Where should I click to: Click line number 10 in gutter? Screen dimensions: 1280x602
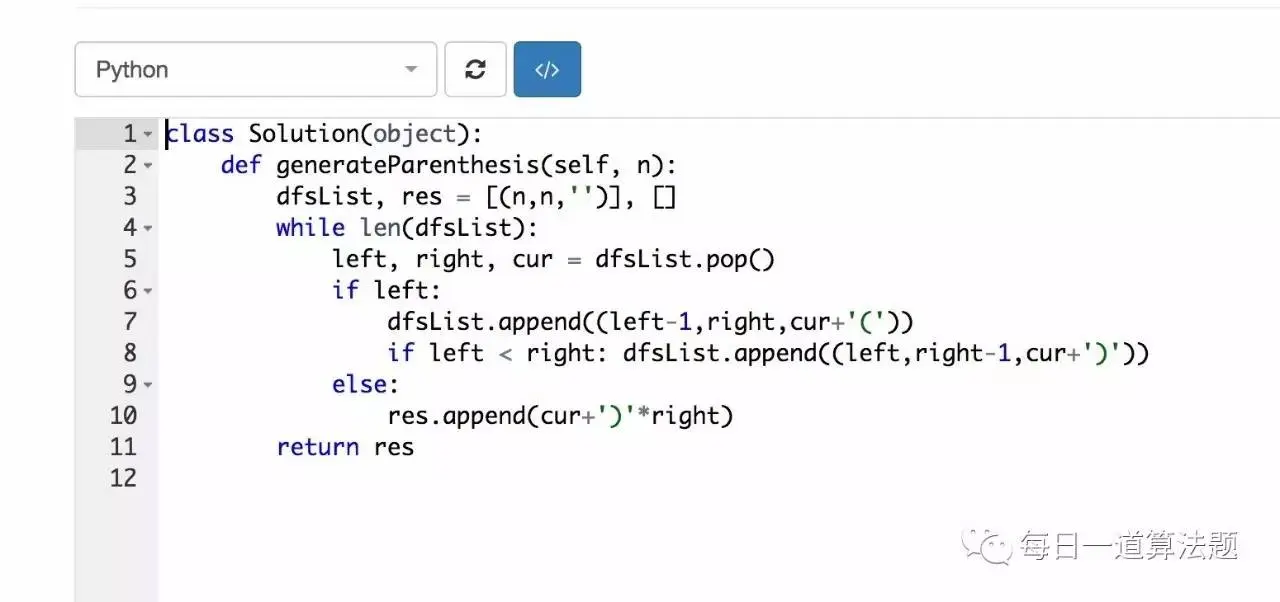point(123,416)
